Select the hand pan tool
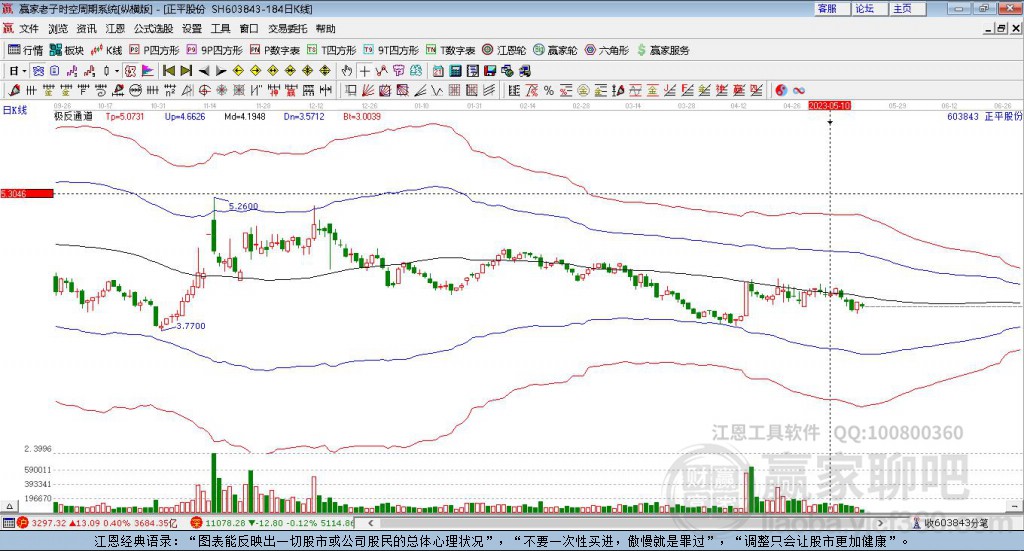Screen dimensions: 1024x551 click(x=347, y=71)
